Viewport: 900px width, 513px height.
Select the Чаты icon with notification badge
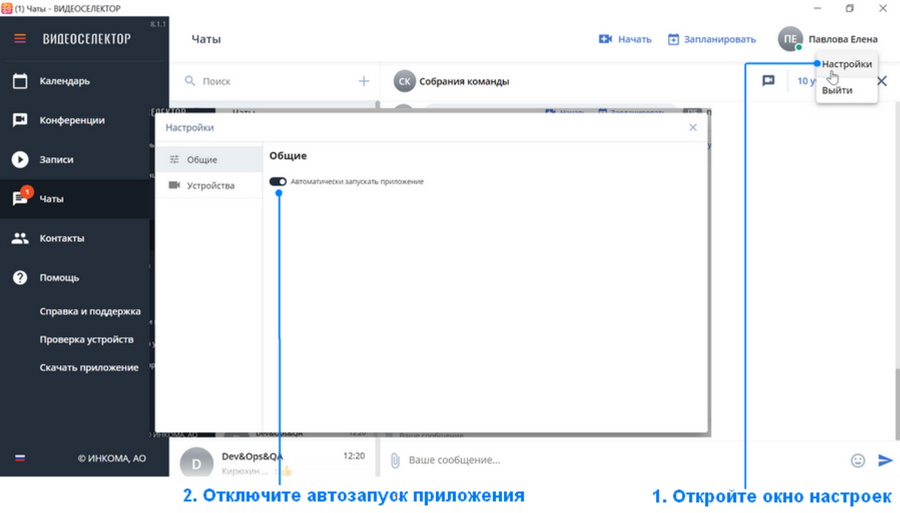coord(21,197)
